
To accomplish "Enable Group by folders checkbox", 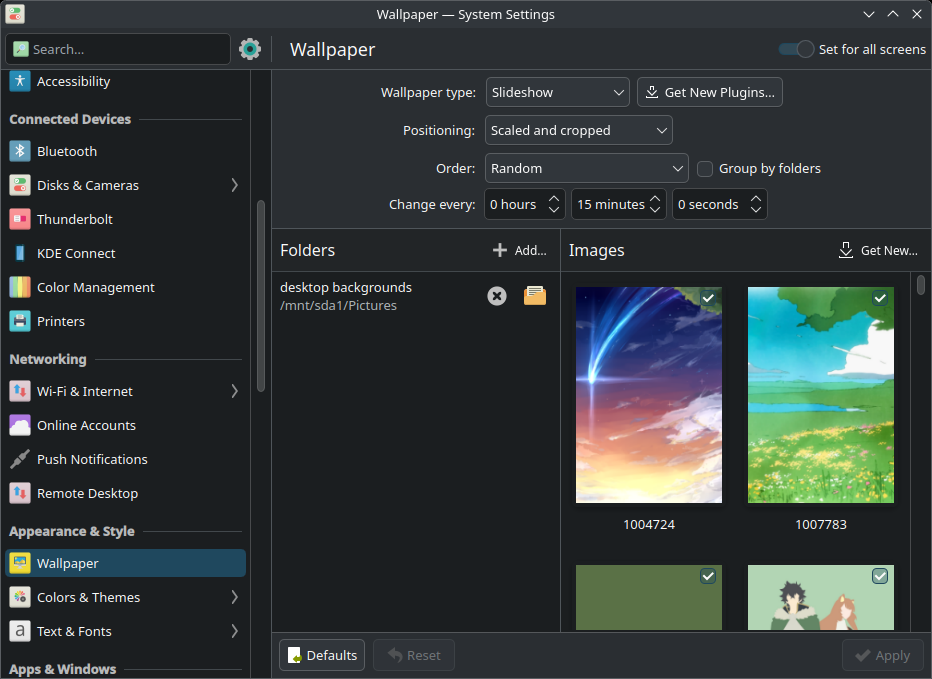I will [705, 169].
